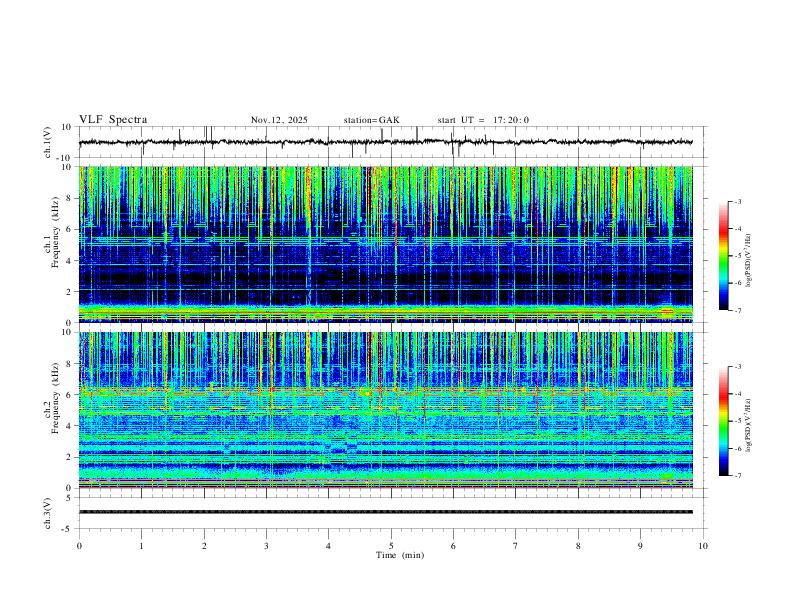The width and height of the screenshot is (792, 612).
Task: Click the time axis tick label "8"
Action: 578,546
